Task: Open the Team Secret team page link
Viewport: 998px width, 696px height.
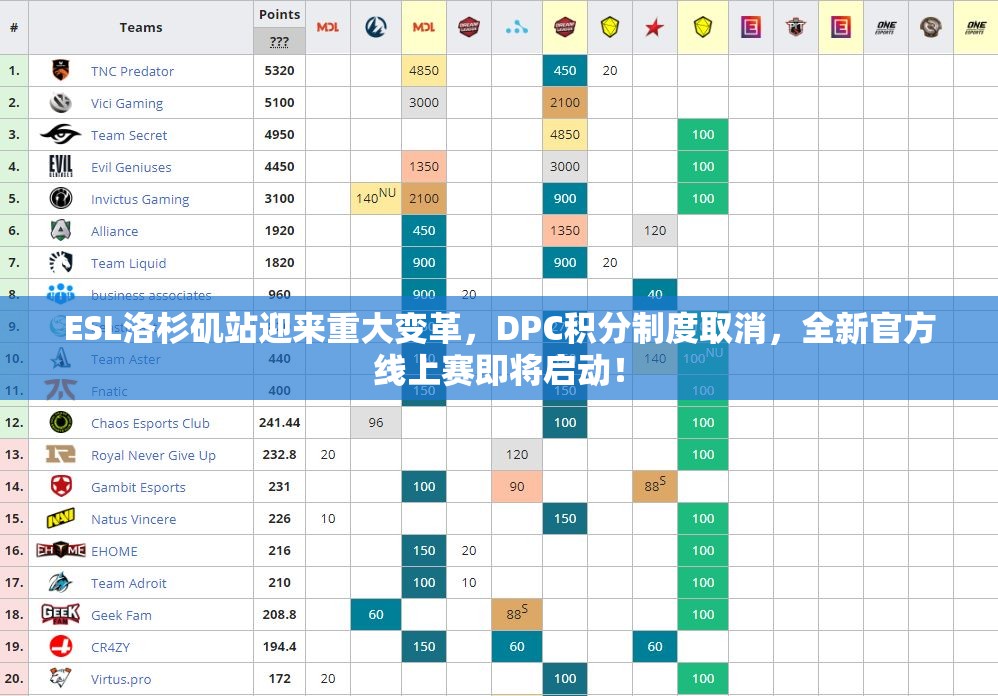Action: (130, 134)
